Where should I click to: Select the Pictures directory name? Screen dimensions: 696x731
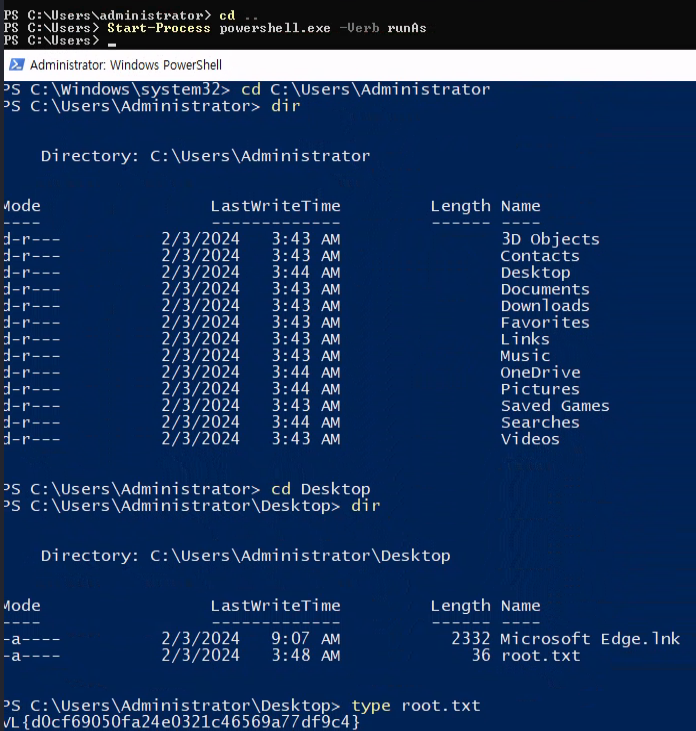pos(540,389)
